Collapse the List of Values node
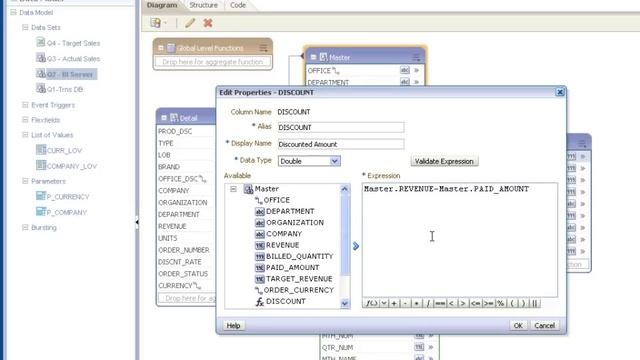The height and width of the screenshot is (360, 640). tap(25, 135)
